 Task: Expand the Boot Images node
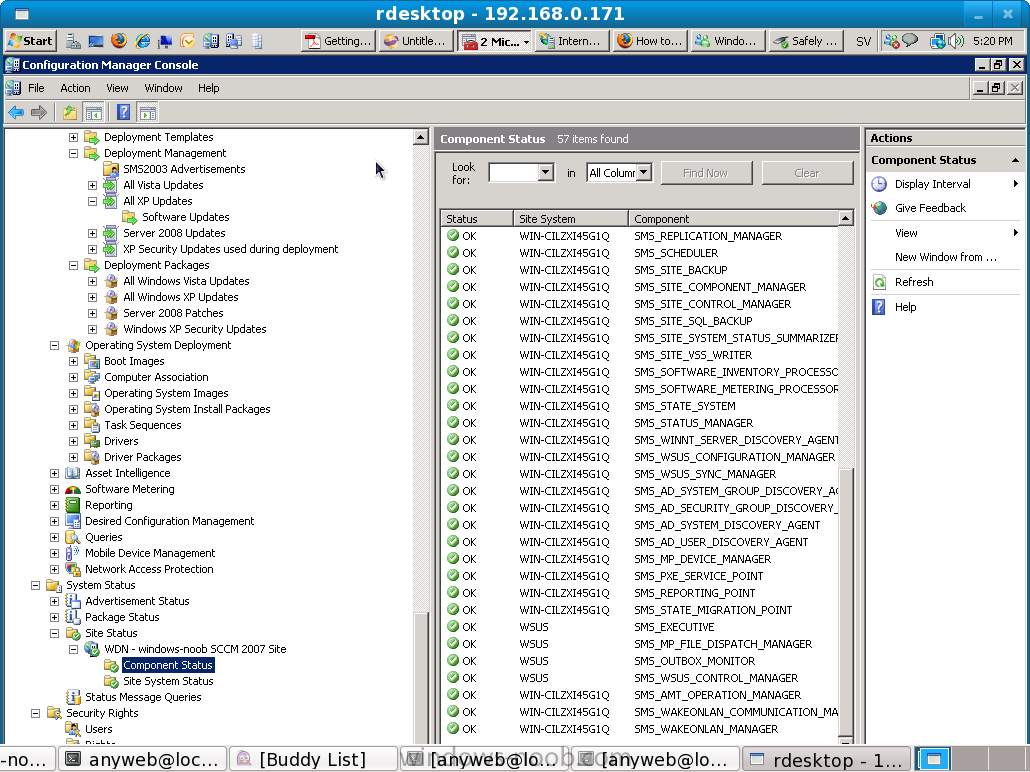pos(74,361)
